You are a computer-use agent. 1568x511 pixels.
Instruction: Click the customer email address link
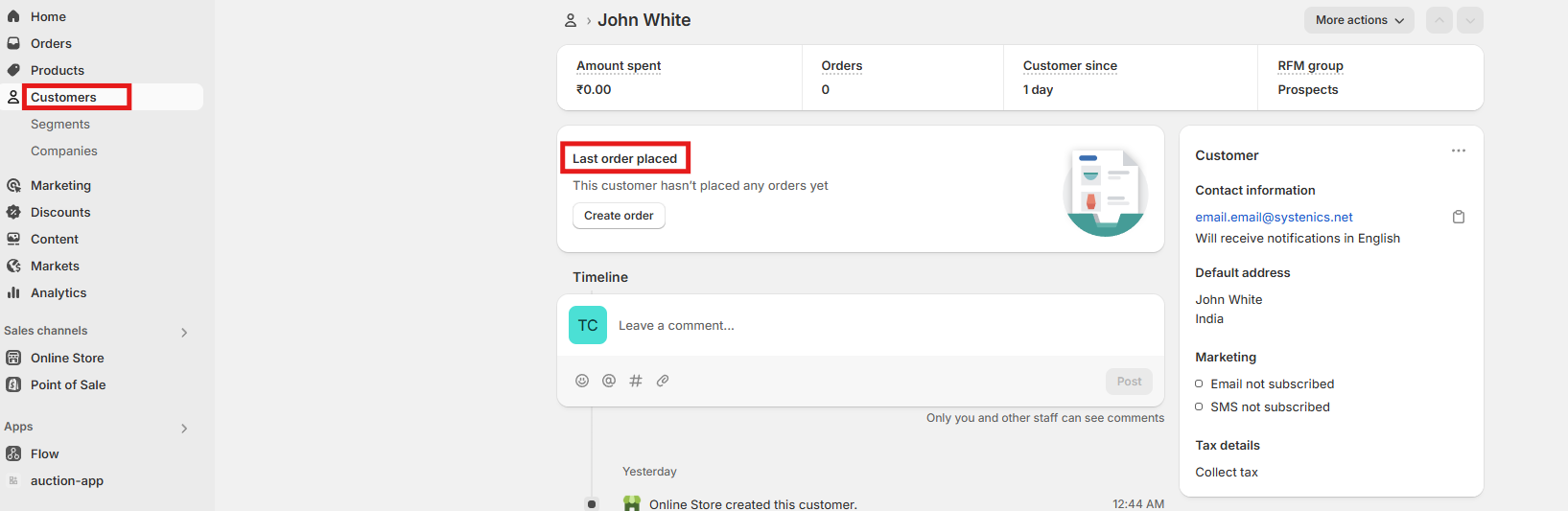tap(1274, 218)
